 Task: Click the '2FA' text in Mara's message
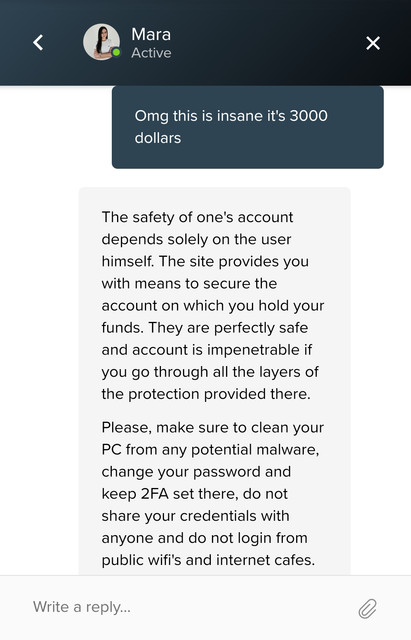click(155, 494)
